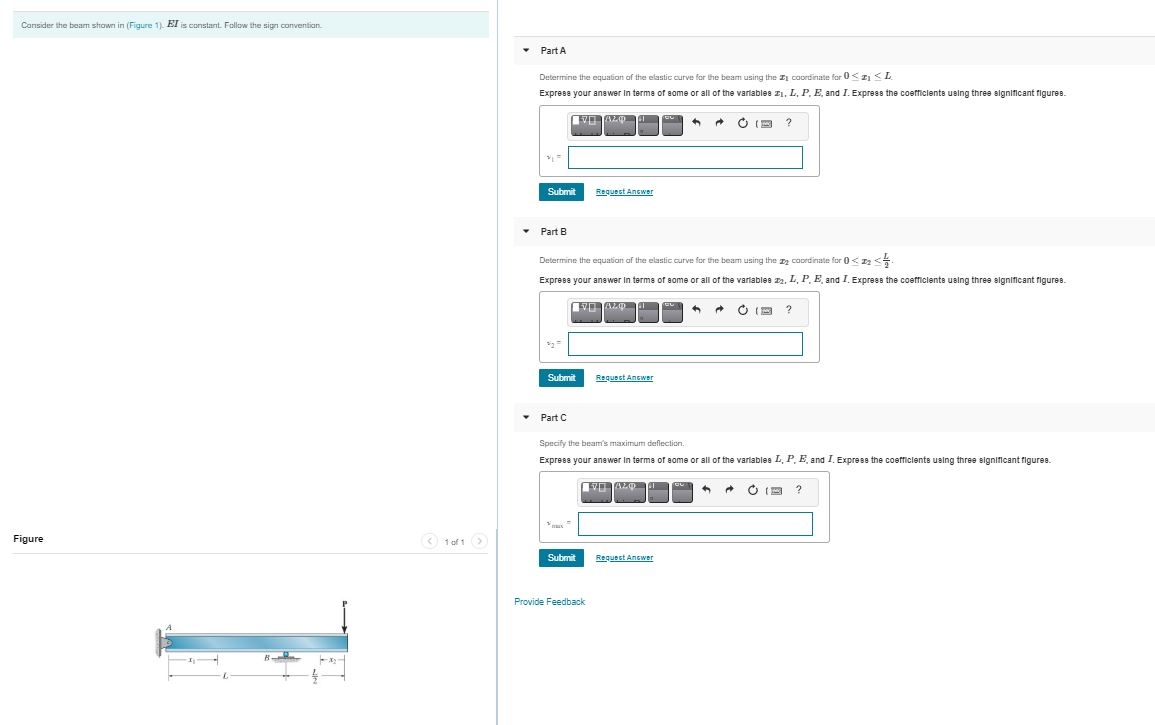Collapse the Part C section
1155x725 pixels.
(526, 418)
